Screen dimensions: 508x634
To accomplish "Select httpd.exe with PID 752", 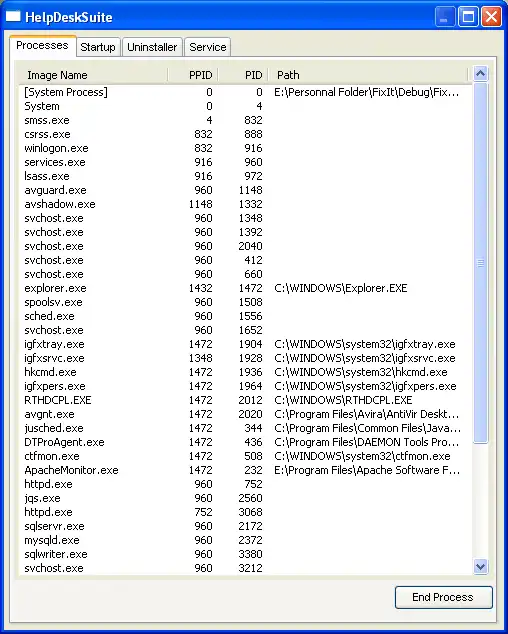I will point(245,484).
